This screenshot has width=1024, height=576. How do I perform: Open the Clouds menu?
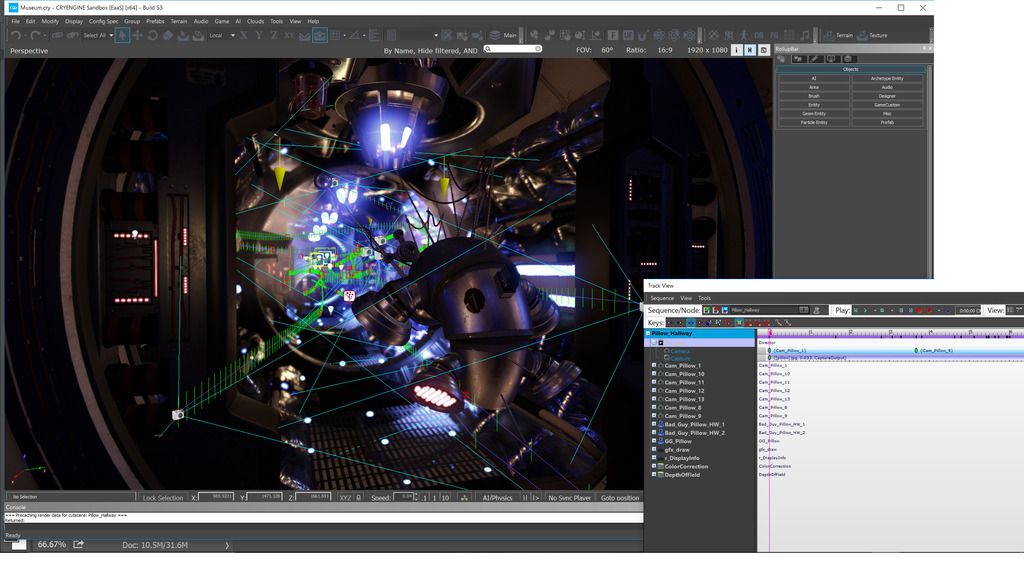point(255,21)
